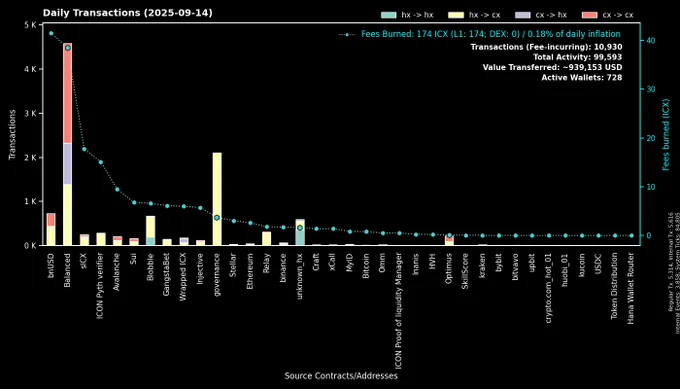The image size is (680, 389).
Task: Click the yellow base segment of Balanced bar
Action: (x=67, y=215)
